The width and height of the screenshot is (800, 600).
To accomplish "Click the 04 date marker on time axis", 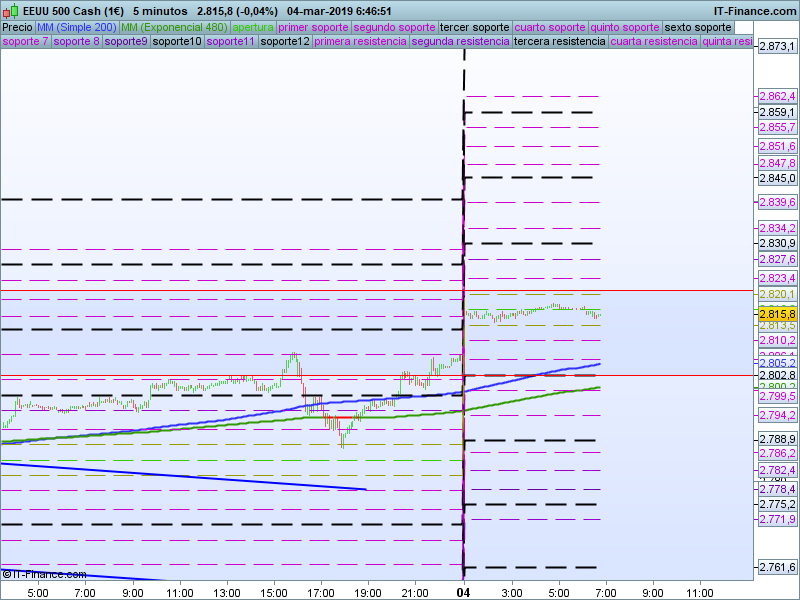I will [x=463, y=593].
